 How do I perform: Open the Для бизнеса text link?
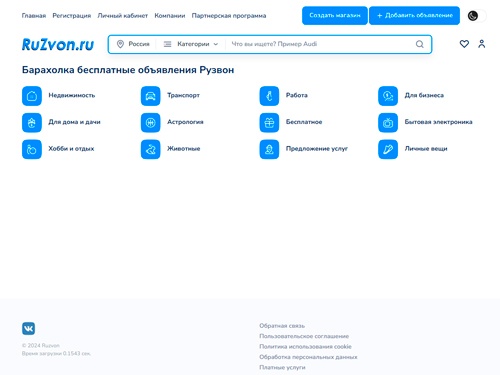point(424,95)
